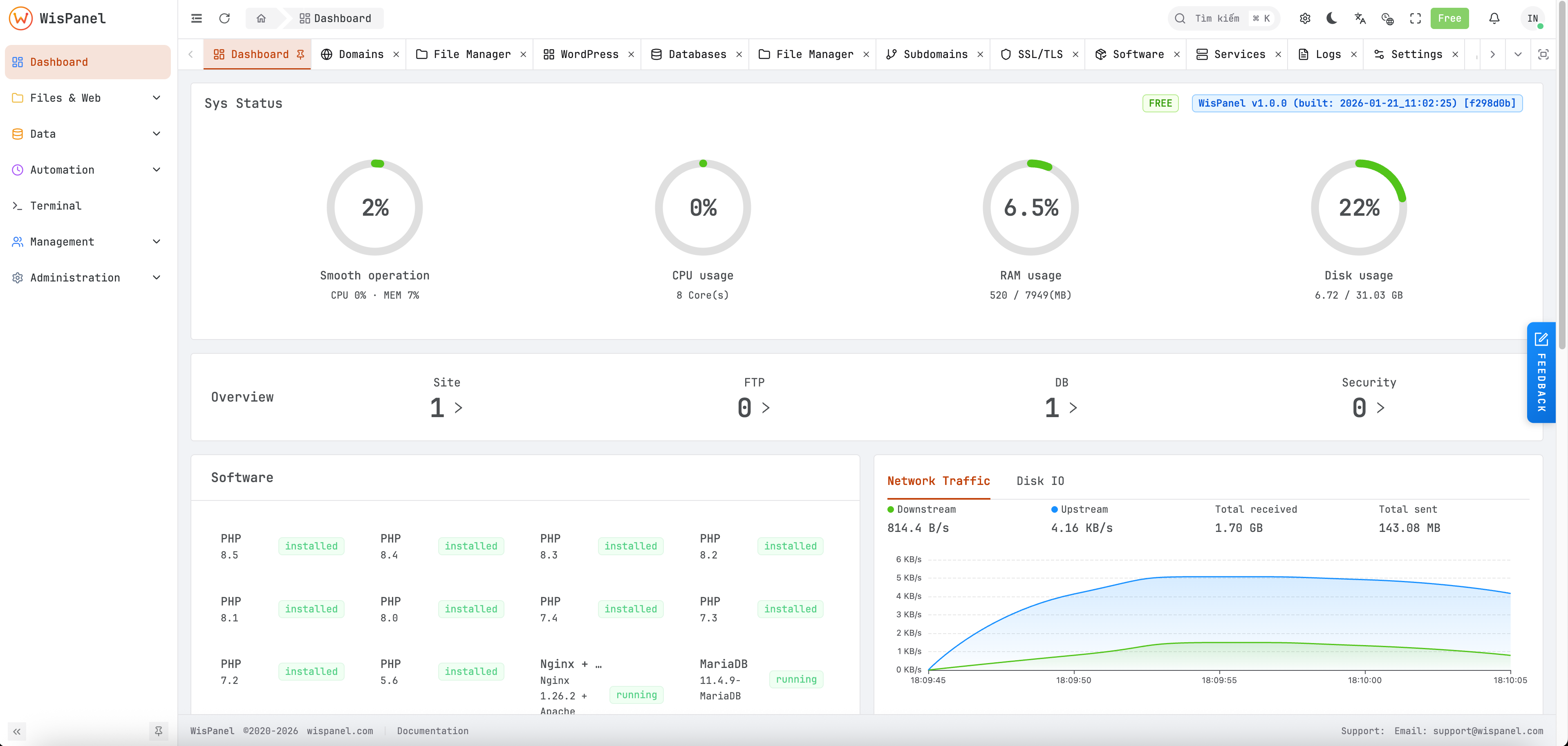The height and width of the screenshot is (746, 1568).
Task: Open notifications via the bell icon
Action: tap(1494, 18)
